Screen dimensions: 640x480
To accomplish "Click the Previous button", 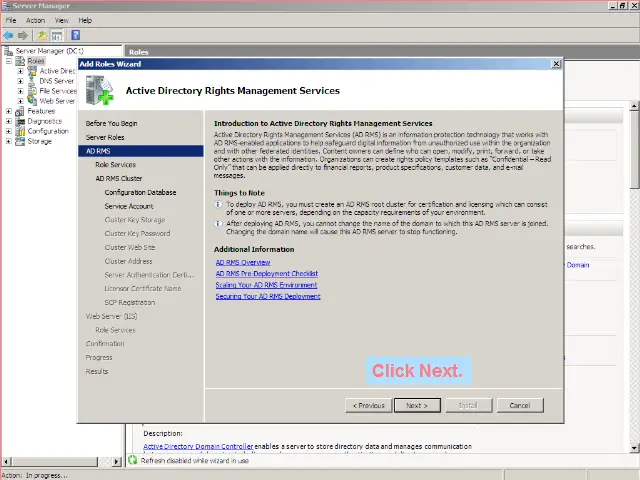I will tap(369, 405).
